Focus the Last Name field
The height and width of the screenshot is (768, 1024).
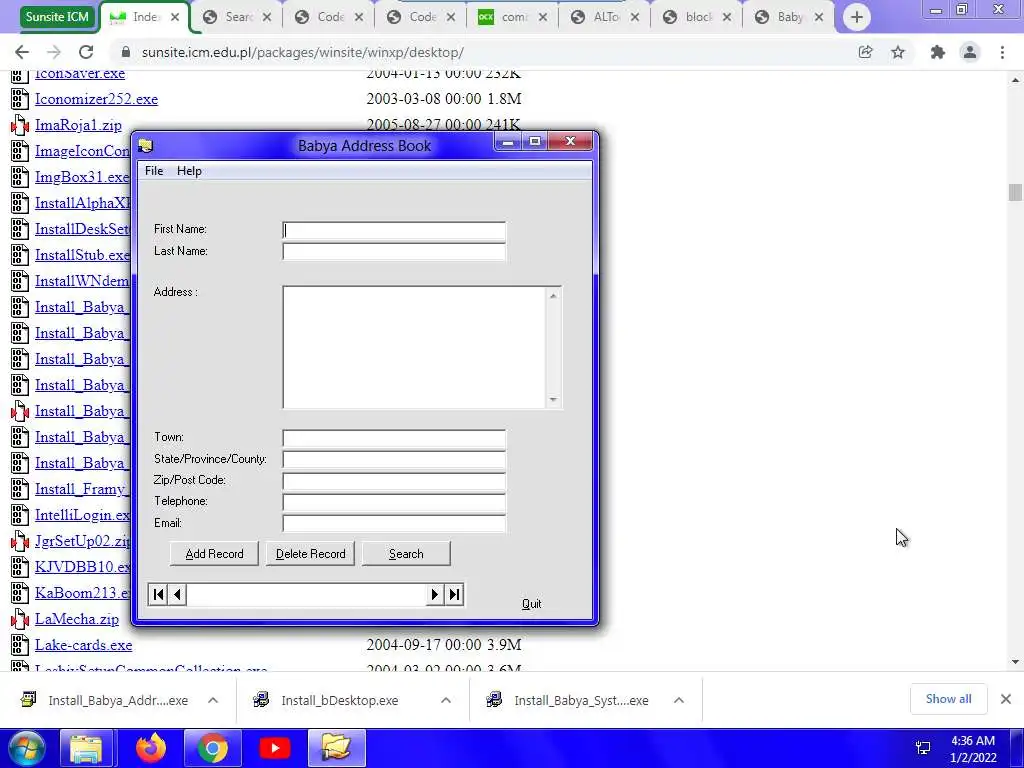point(394,252)
